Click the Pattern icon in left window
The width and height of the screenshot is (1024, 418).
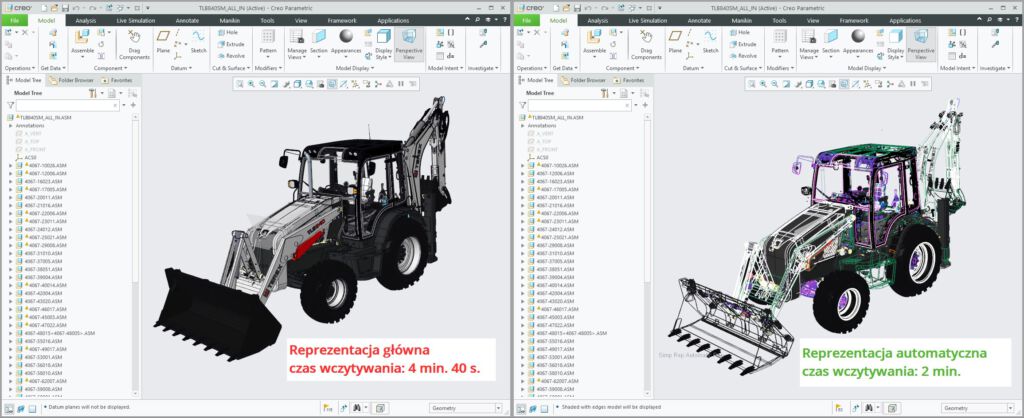[x=268, y=36]
